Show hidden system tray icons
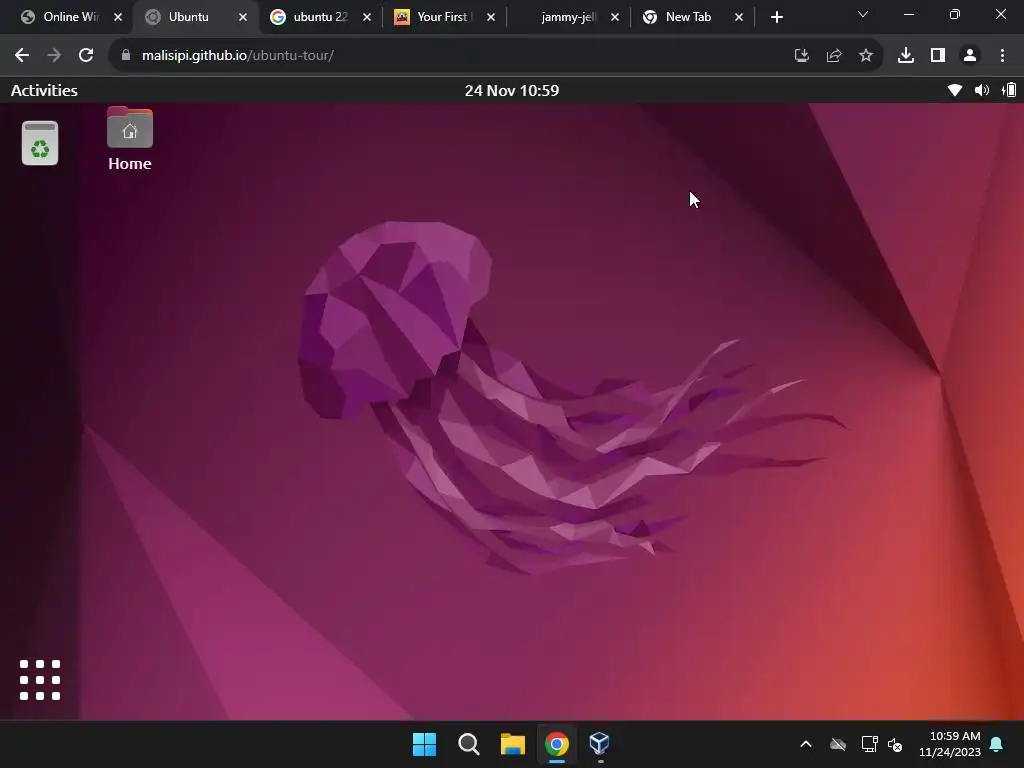Viewport: 1024px width, 768px height. pyautogui.click(x=806, y=744)
